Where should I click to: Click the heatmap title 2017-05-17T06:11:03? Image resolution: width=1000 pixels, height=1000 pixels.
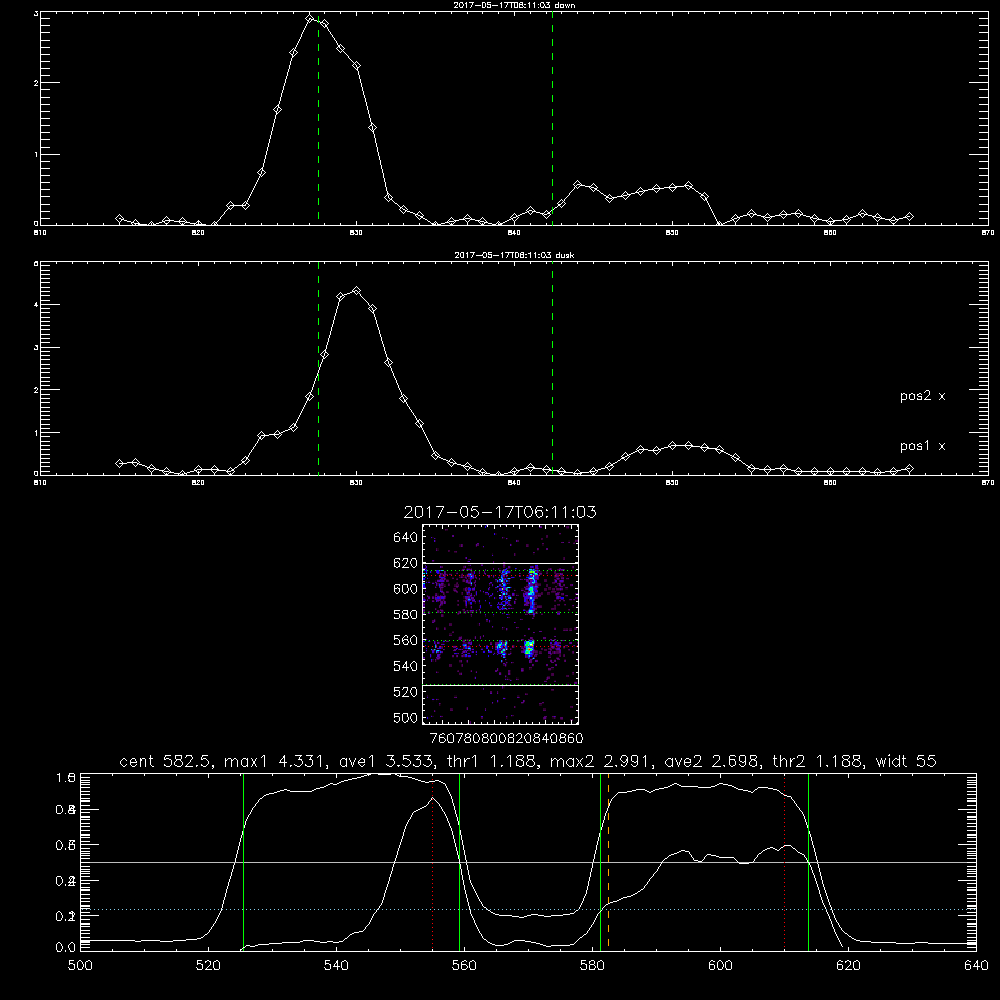pos(500,512)
